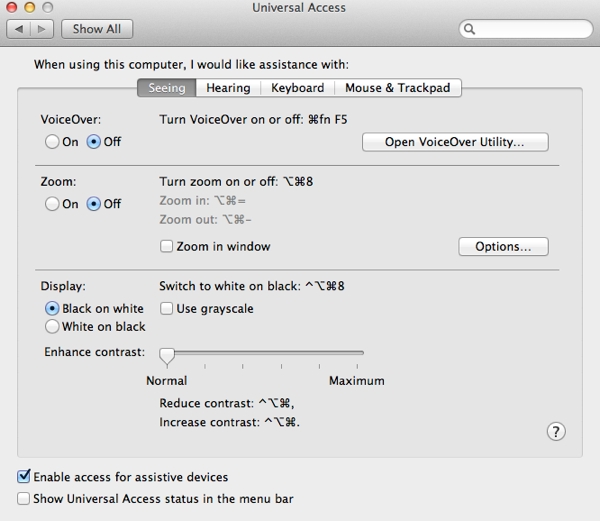Go back with the left arrow button
The image size is (600, 521).
[x=18, y=29]
